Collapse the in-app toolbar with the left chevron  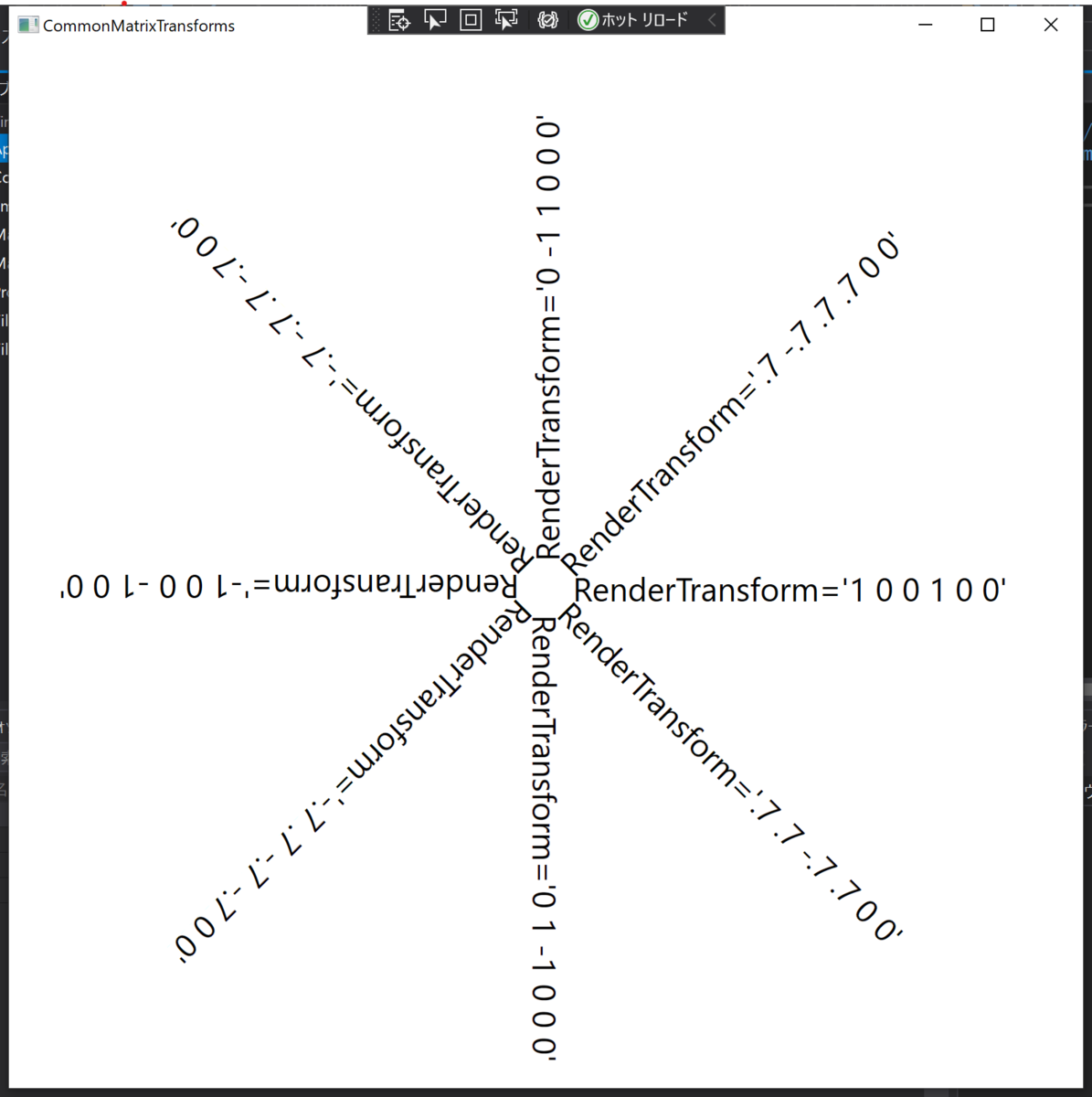point(713,19)
